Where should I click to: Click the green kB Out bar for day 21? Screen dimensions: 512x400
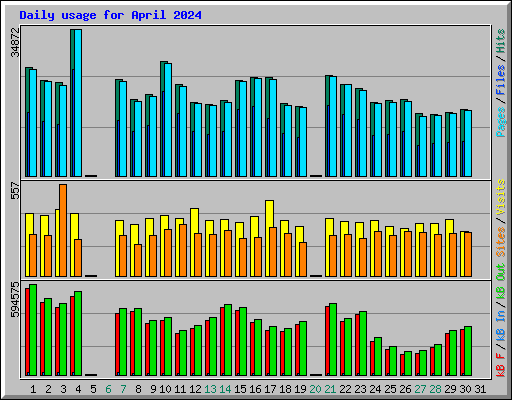pos(333,340)
